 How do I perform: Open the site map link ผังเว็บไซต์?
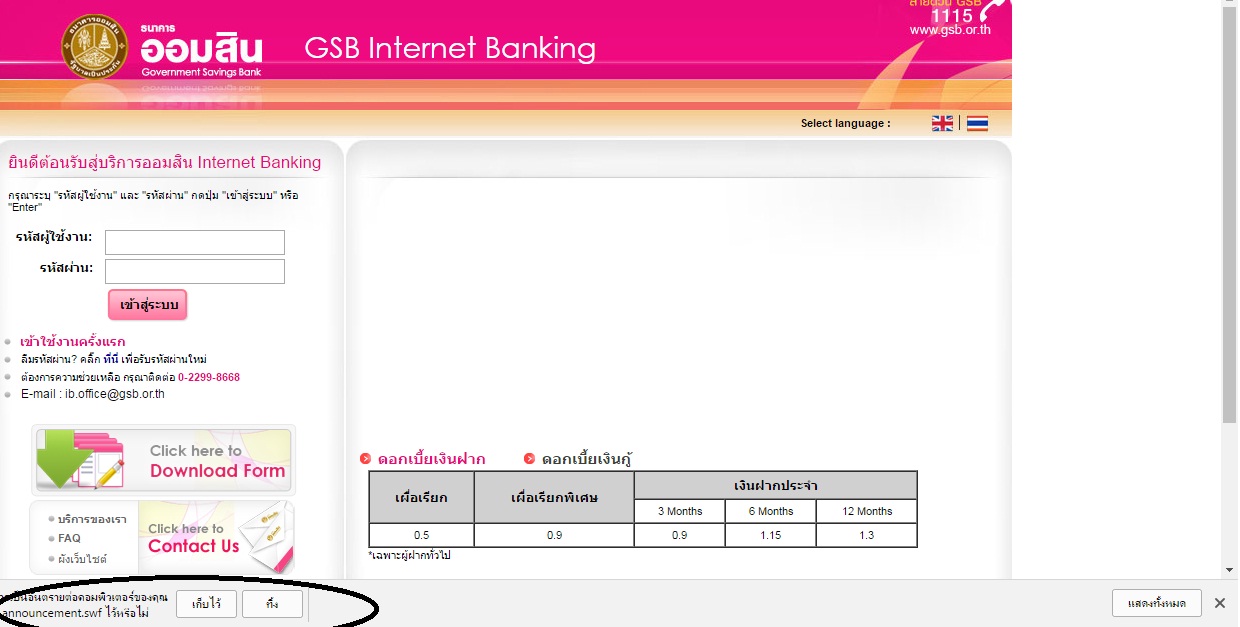coord(82,559)
